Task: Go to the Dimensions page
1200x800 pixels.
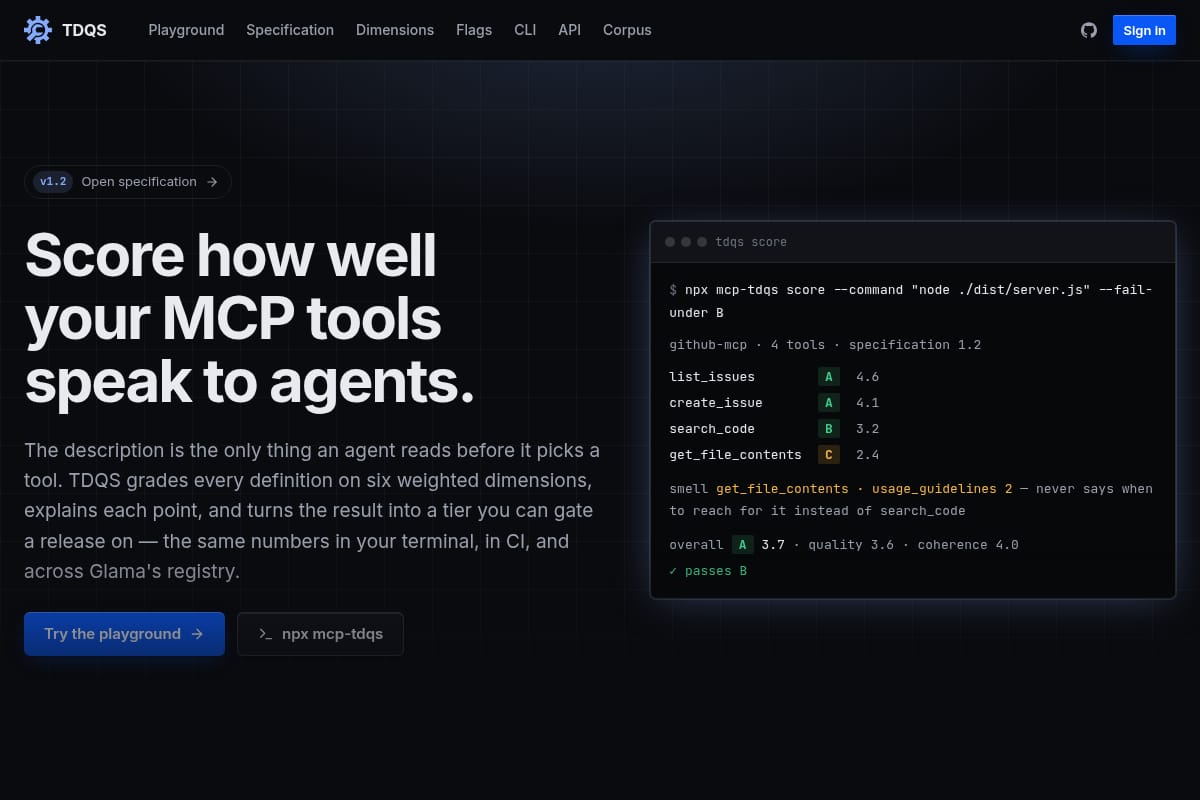Action: [x=395, y=30]
